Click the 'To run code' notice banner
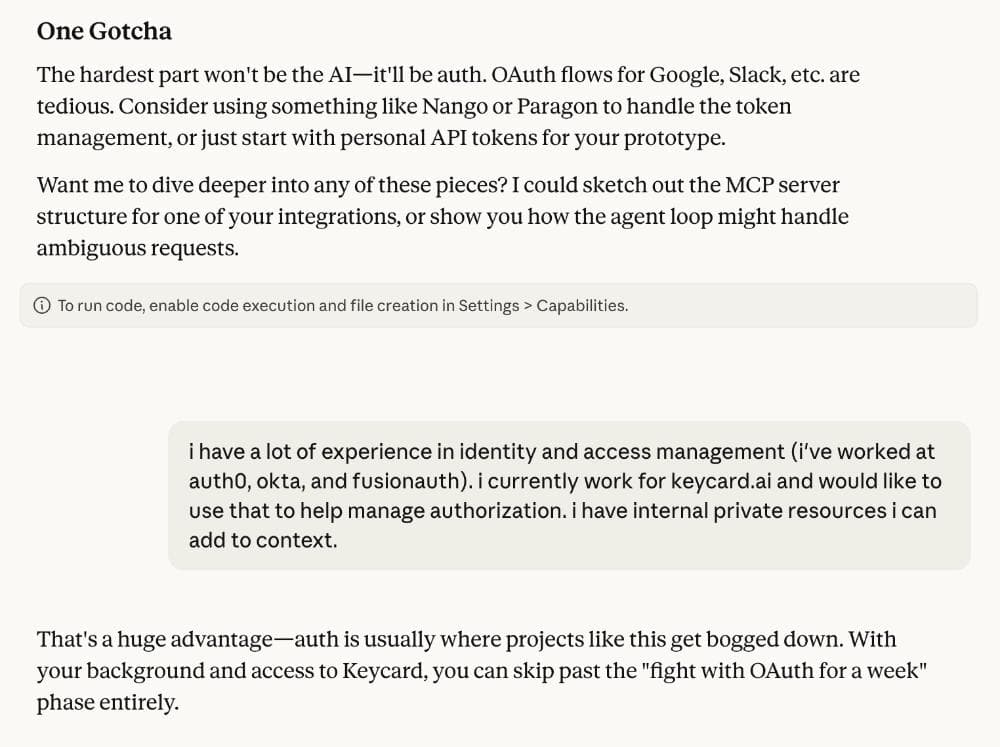This screenshot has height=747, width=1000. [x=498, y=306]
